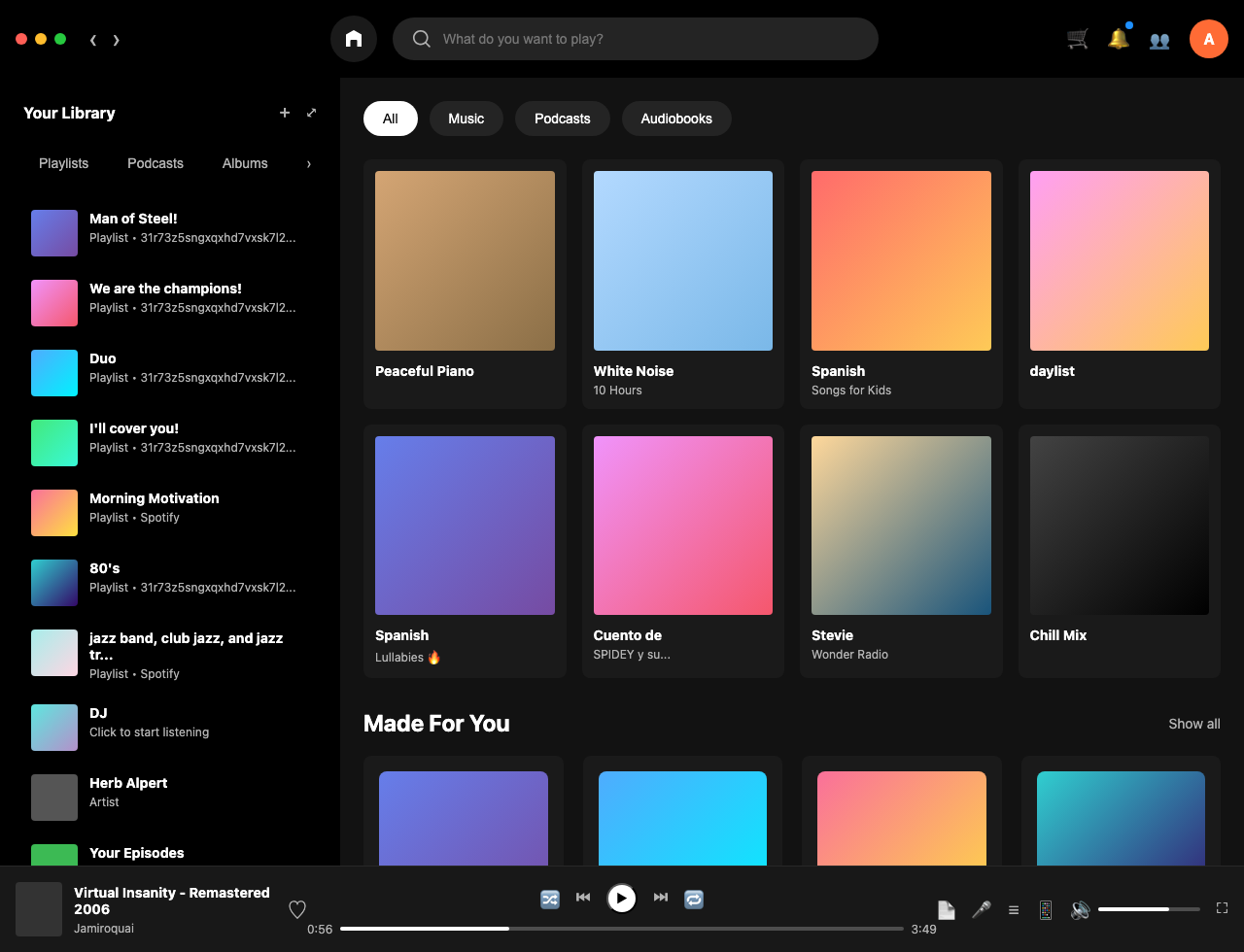Image resolution: width=1244 pixels, height=952 pixels.
Task: Open the shopping cart icon
Action: 1078,39
